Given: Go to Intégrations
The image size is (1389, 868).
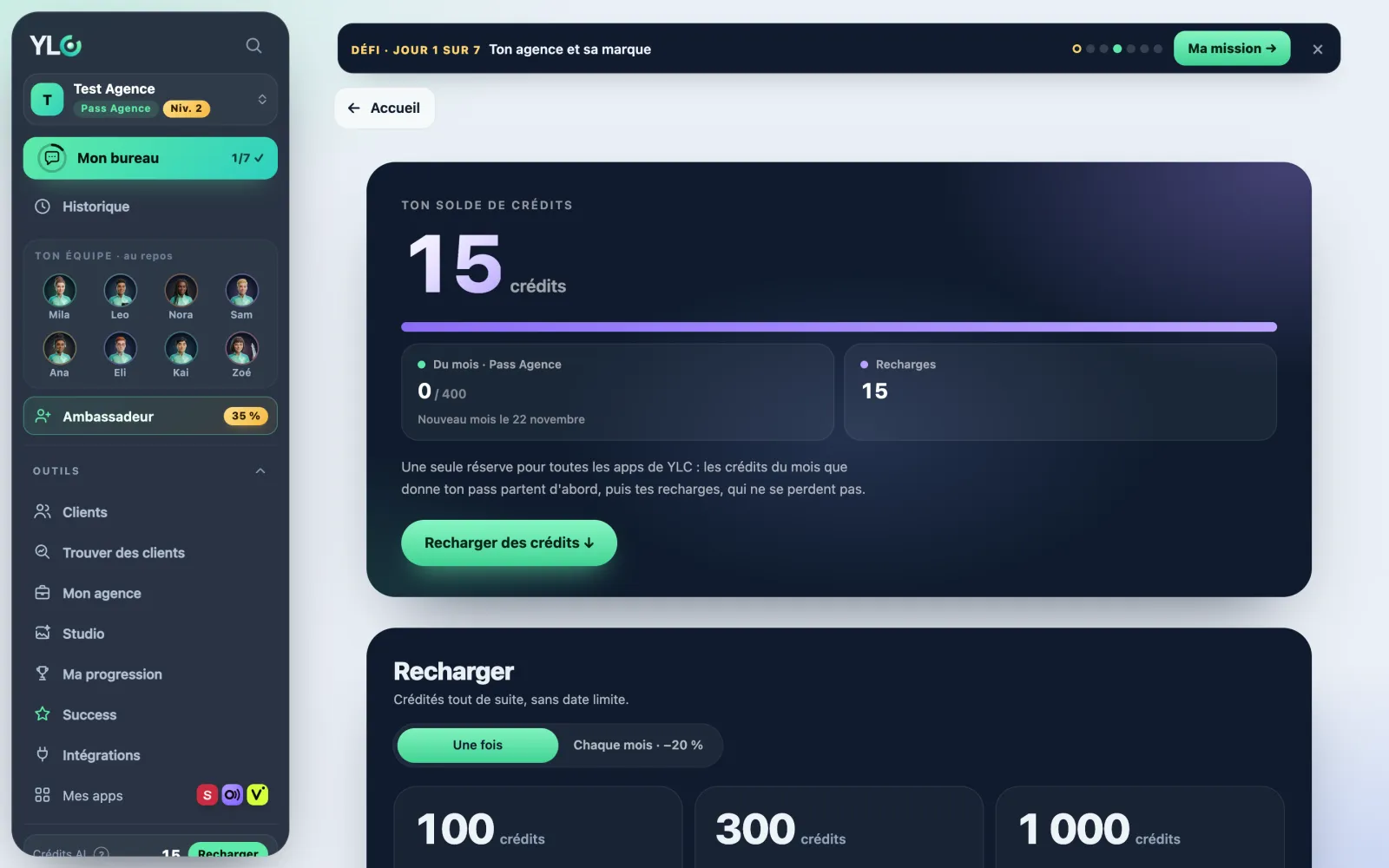Looking at the screenshot, I should 150,755.
